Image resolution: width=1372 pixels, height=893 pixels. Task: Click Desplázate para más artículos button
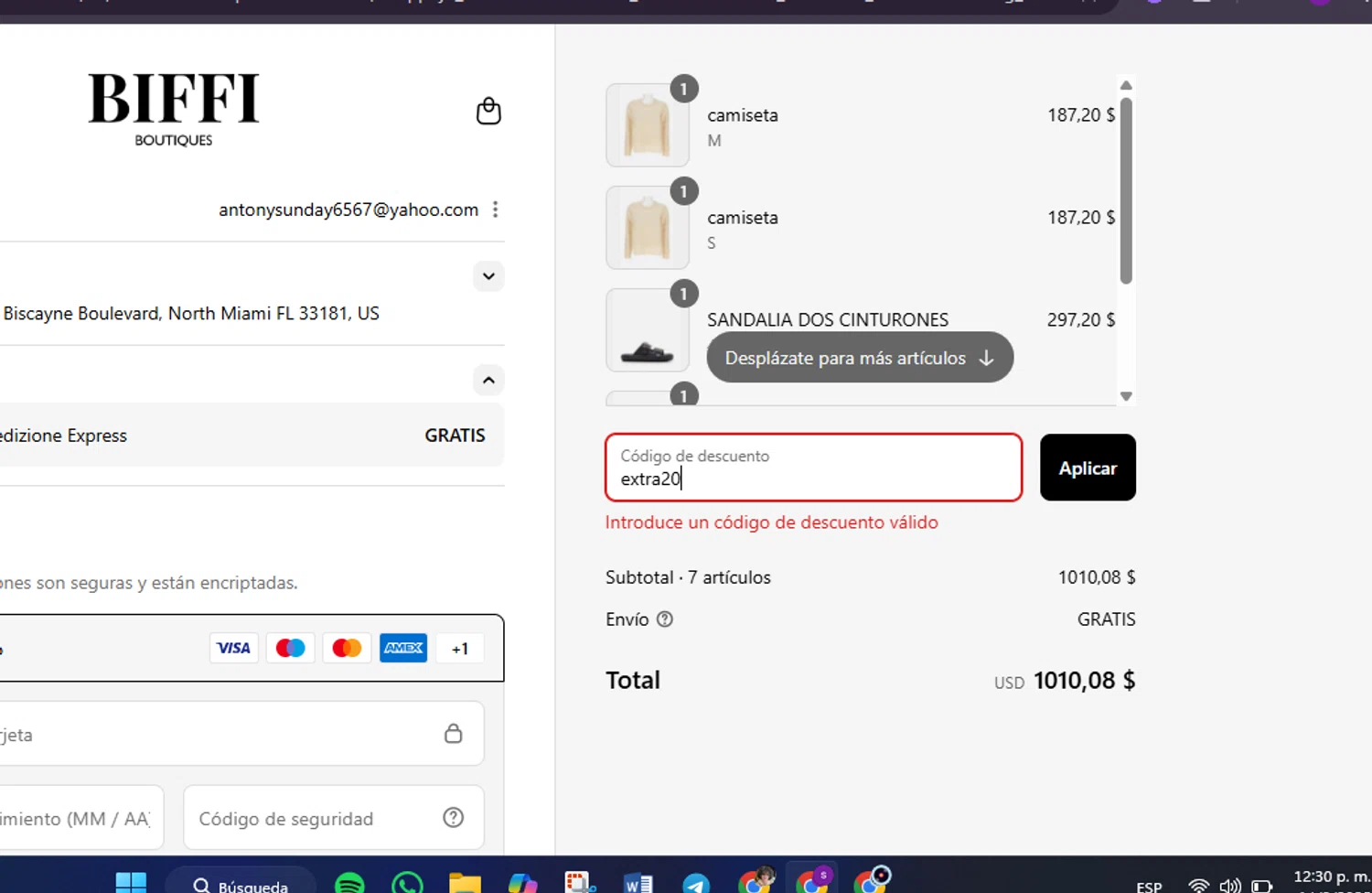860,358
